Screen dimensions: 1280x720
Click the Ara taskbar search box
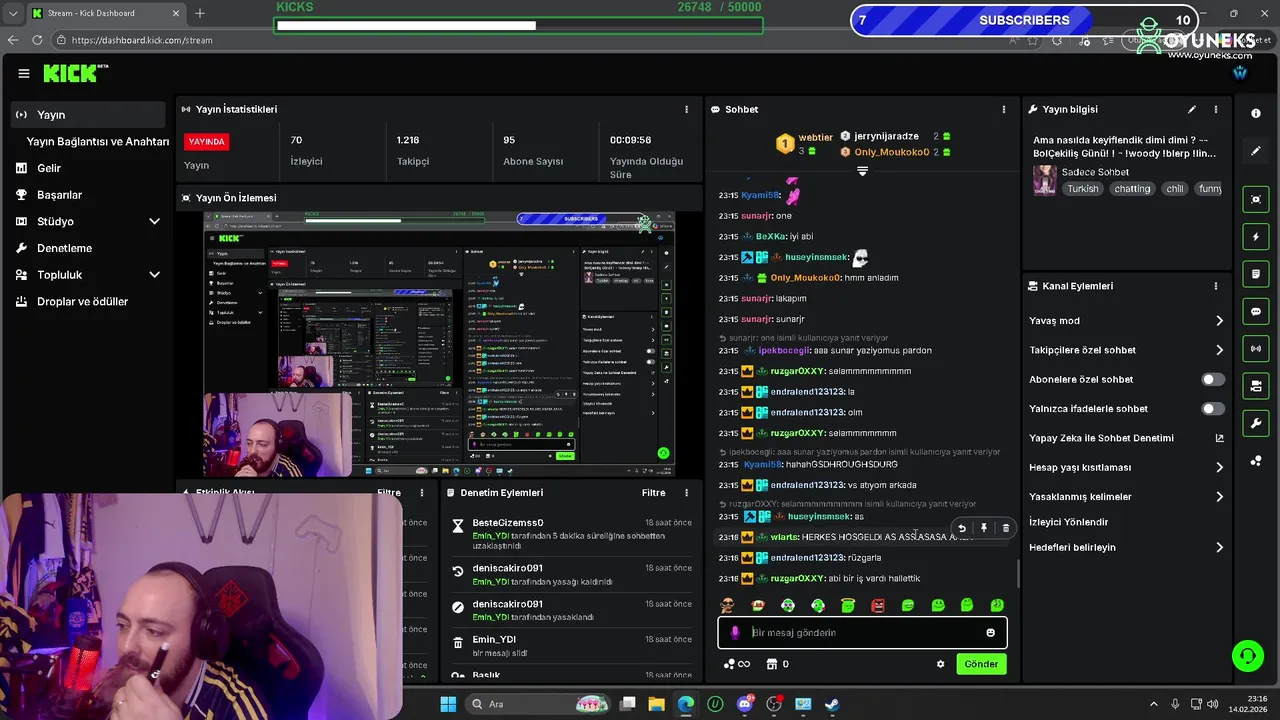point(540,704)
